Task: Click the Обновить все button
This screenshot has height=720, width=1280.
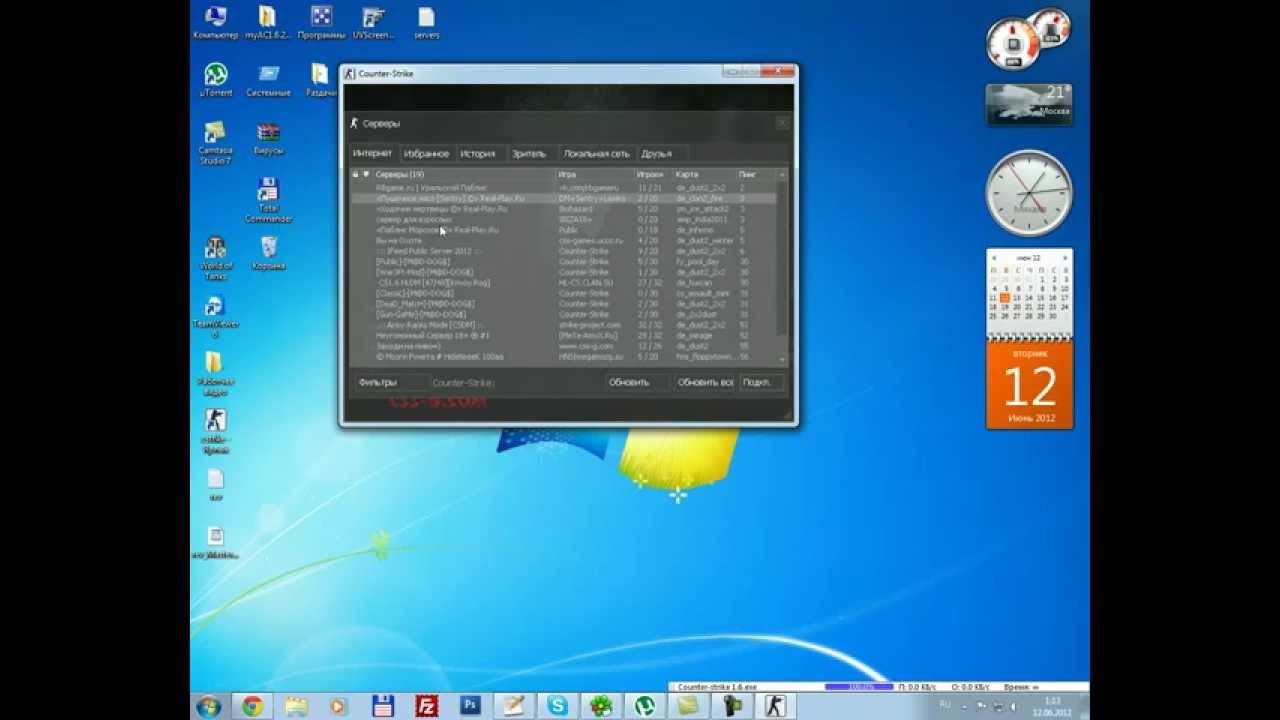Action: click(704, 382)
